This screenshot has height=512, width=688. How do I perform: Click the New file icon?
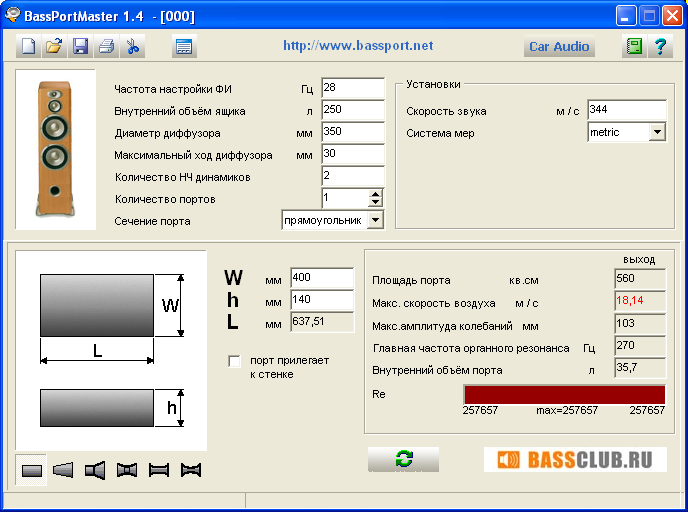click(x=29, y=46)
